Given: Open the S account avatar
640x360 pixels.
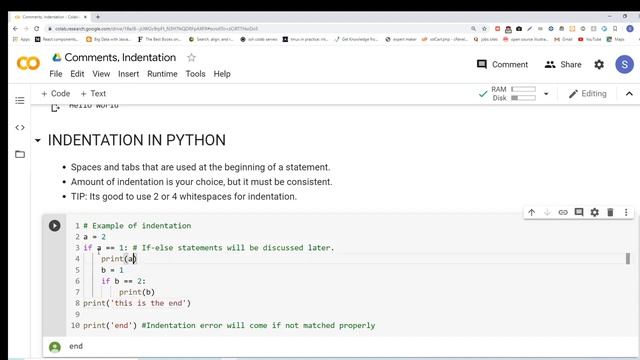Looking at the screenshot, I should pyautogui.click(x=624, y=64).
